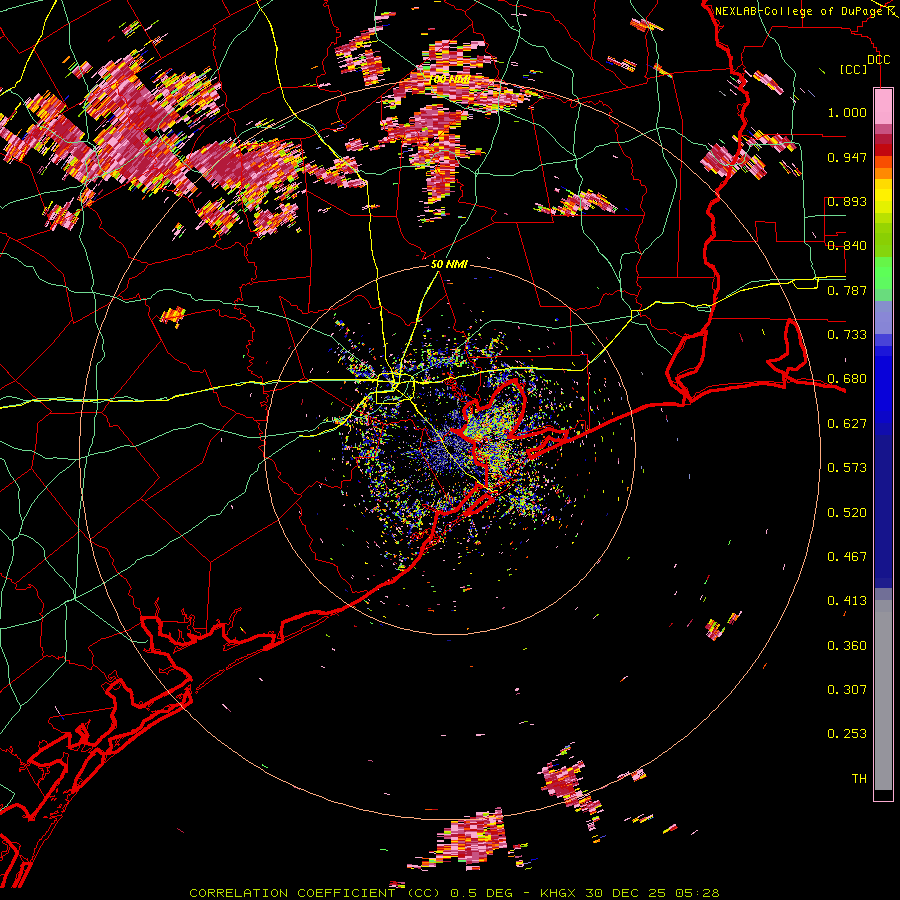
Task: Click the 0.520 scale value
Action: pyautogui.click(x=847, y=513)
